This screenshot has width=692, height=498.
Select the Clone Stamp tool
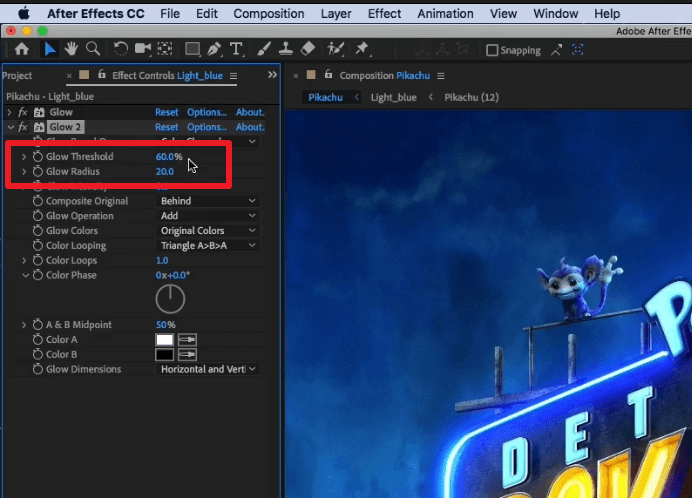tap(286, 49)
